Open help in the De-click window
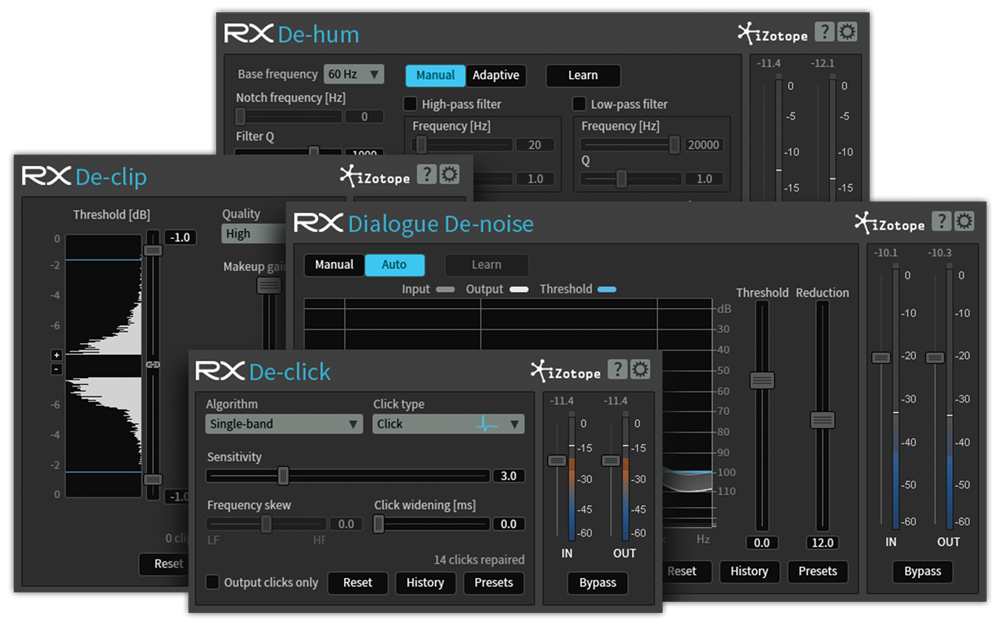Image resolution: width=1000 pixels, height=625 pixels. [x=617, y=369]
